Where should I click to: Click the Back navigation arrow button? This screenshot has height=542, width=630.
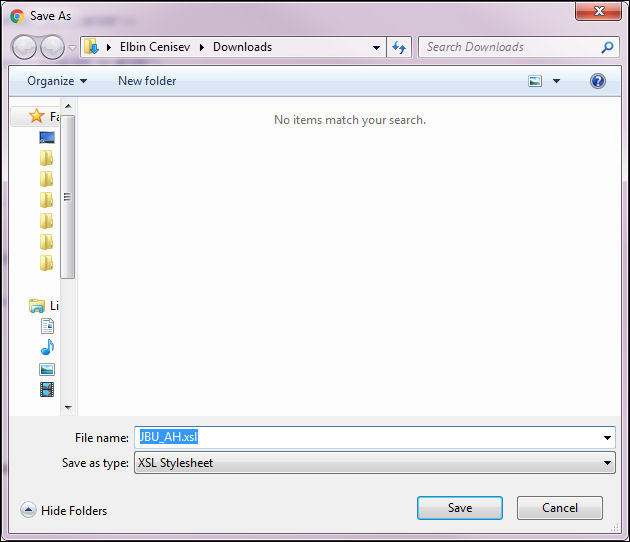click(24, 47)
